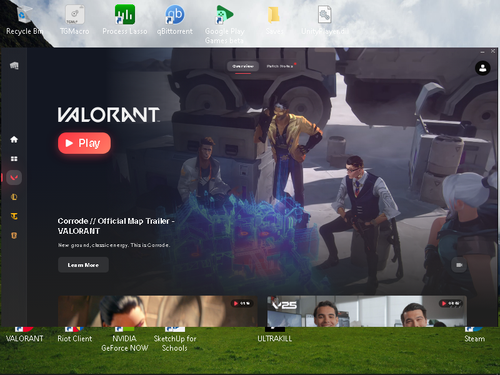Minimize the Riot Client window
This screenshot has width=500, height=375.
pyautogui.click(x=482, y=52)
